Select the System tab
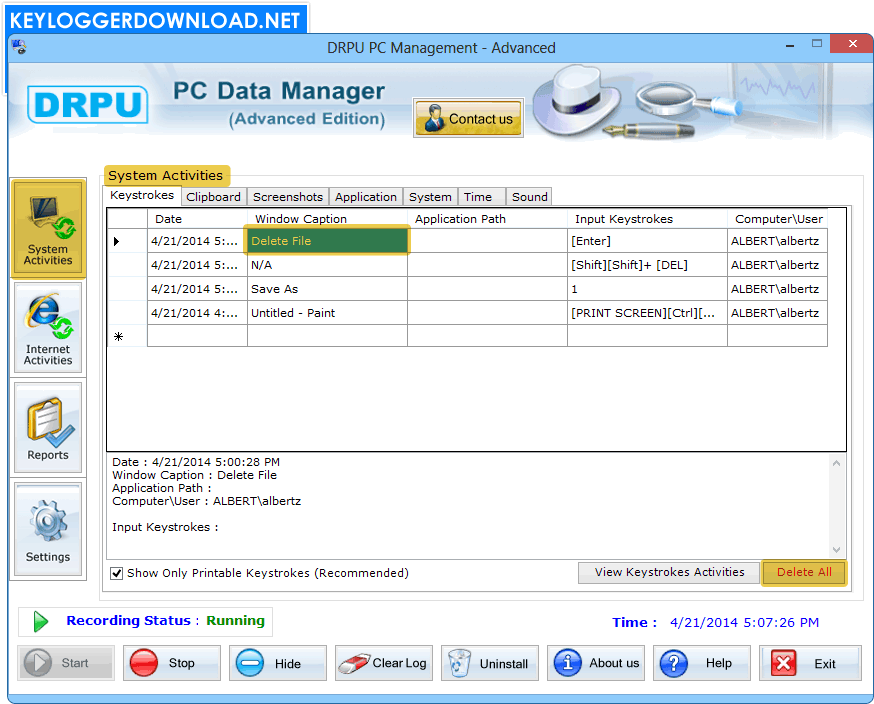 tap(430, 197)
